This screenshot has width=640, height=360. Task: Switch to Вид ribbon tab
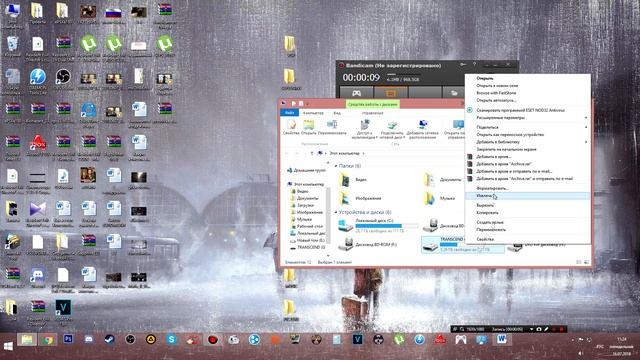pos(337,113)
